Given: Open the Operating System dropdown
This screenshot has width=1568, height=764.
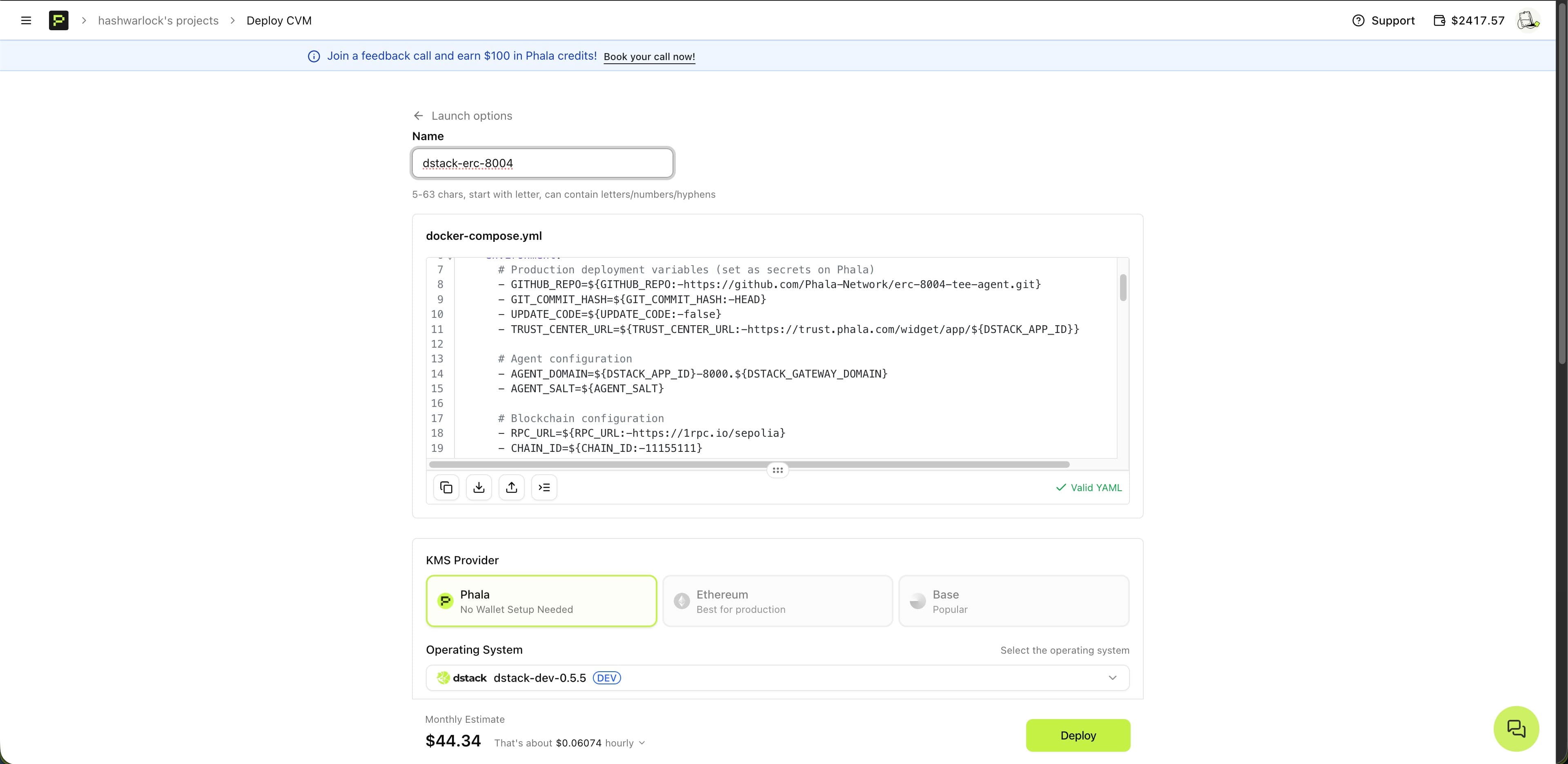Looking at the screenshot, I should (777, 677).
